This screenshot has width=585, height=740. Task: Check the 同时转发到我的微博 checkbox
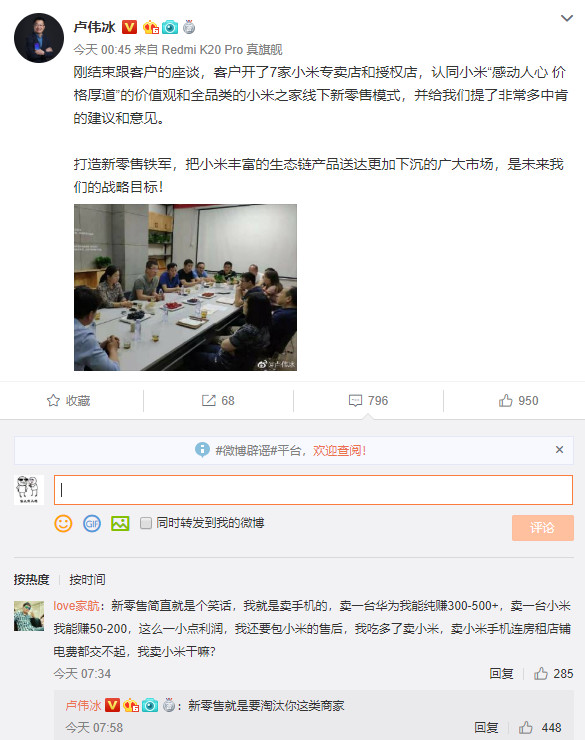(146, 523)
